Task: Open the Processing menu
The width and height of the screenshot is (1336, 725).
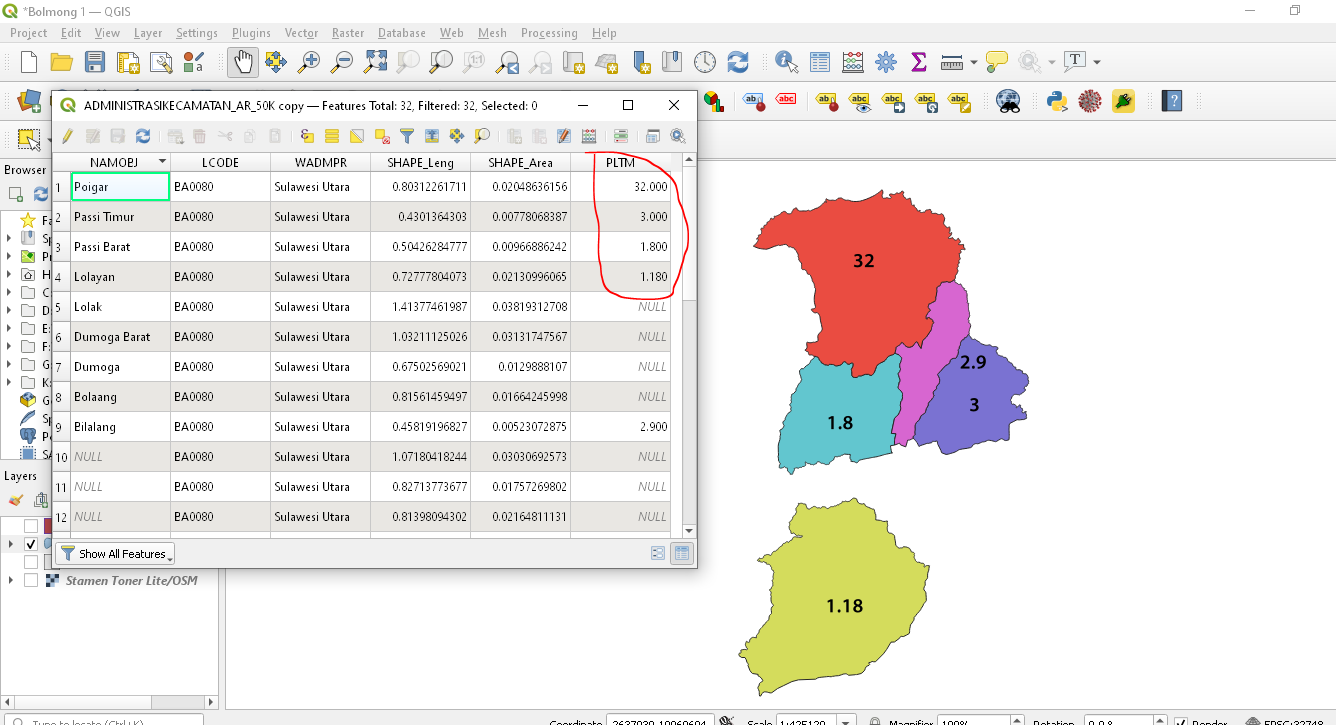Action: (x=549, y=33)
